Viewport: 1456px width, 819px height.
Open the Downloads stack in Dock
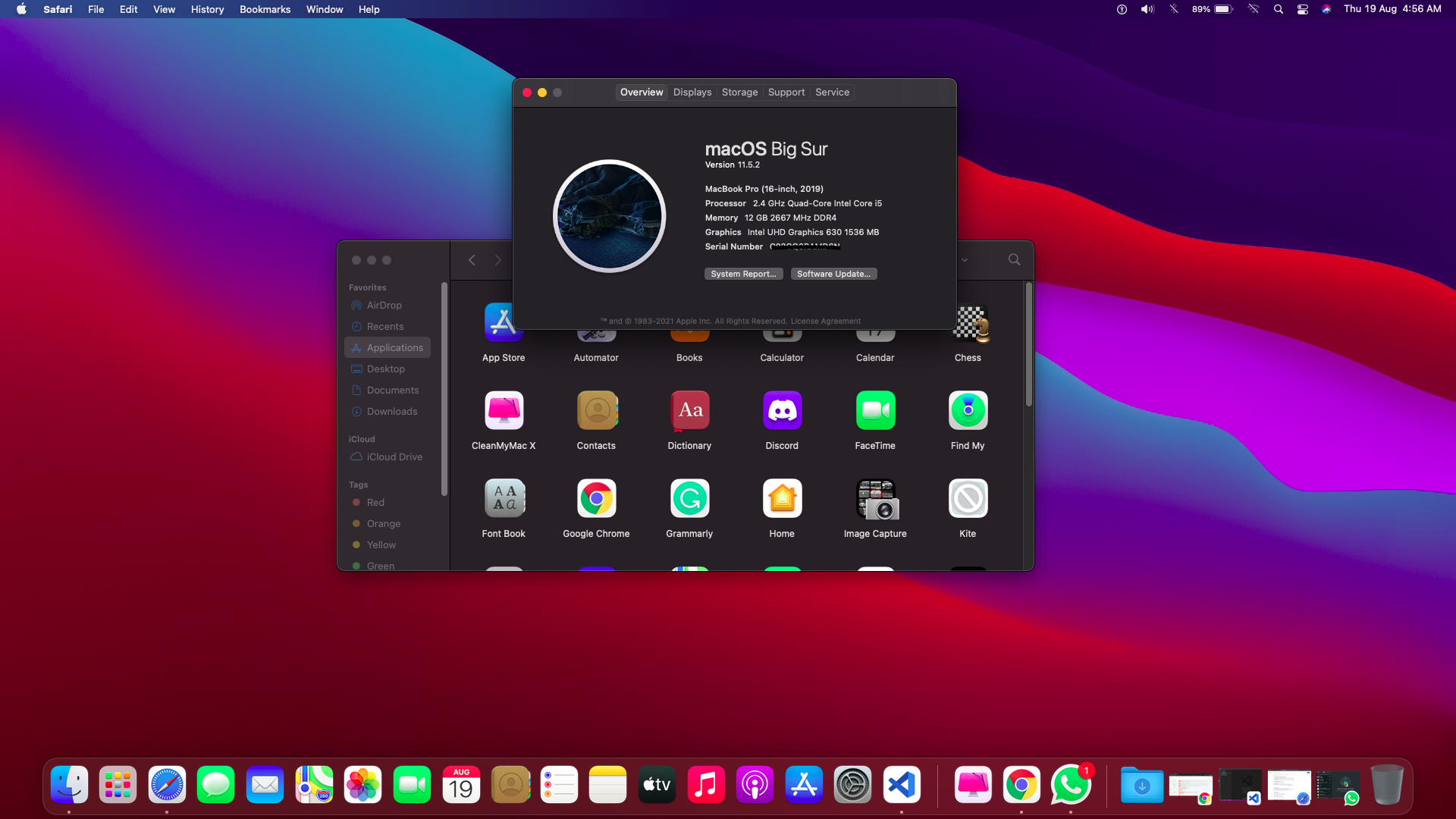(x=1141, y=785)
